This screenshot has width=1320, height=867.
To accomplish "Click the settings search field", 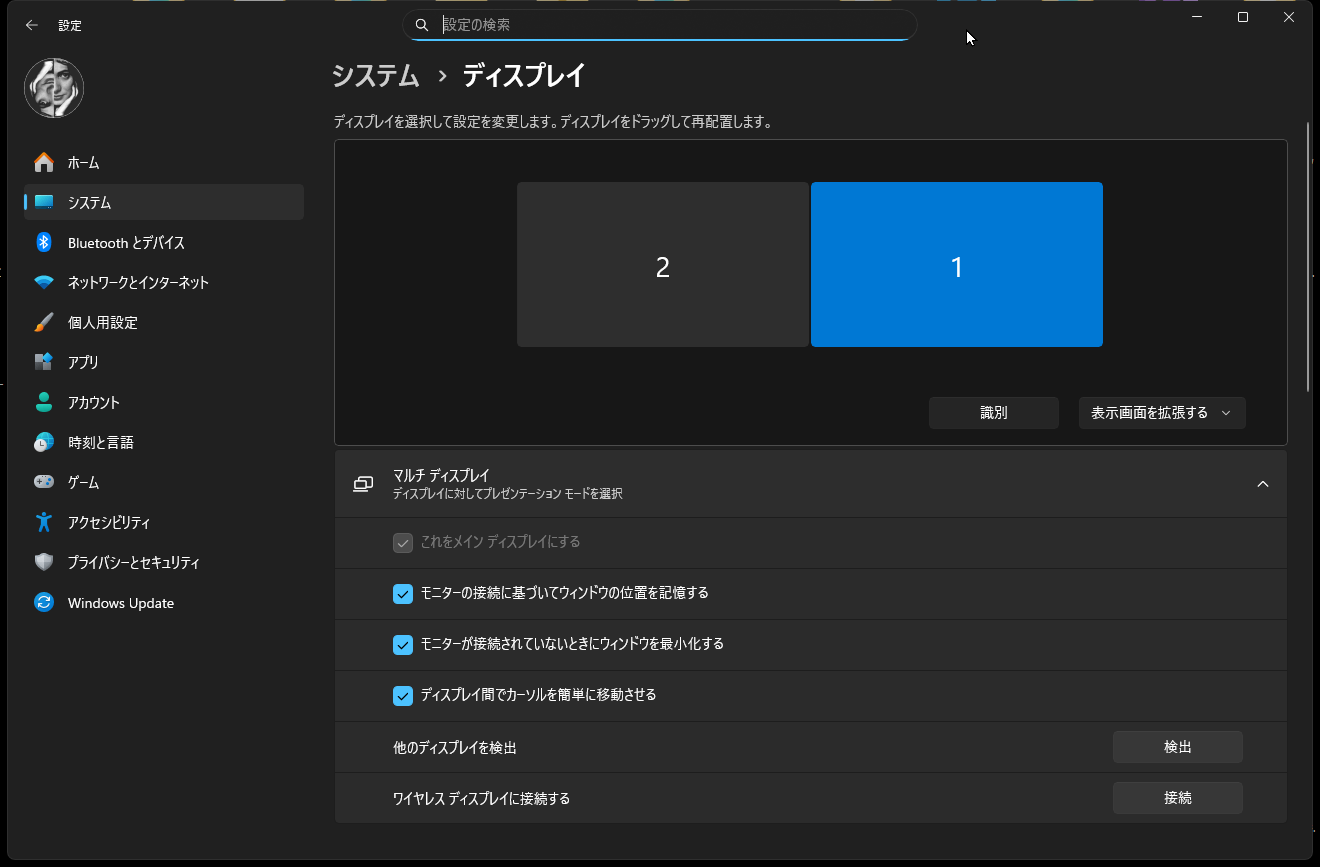I will 660,24.
